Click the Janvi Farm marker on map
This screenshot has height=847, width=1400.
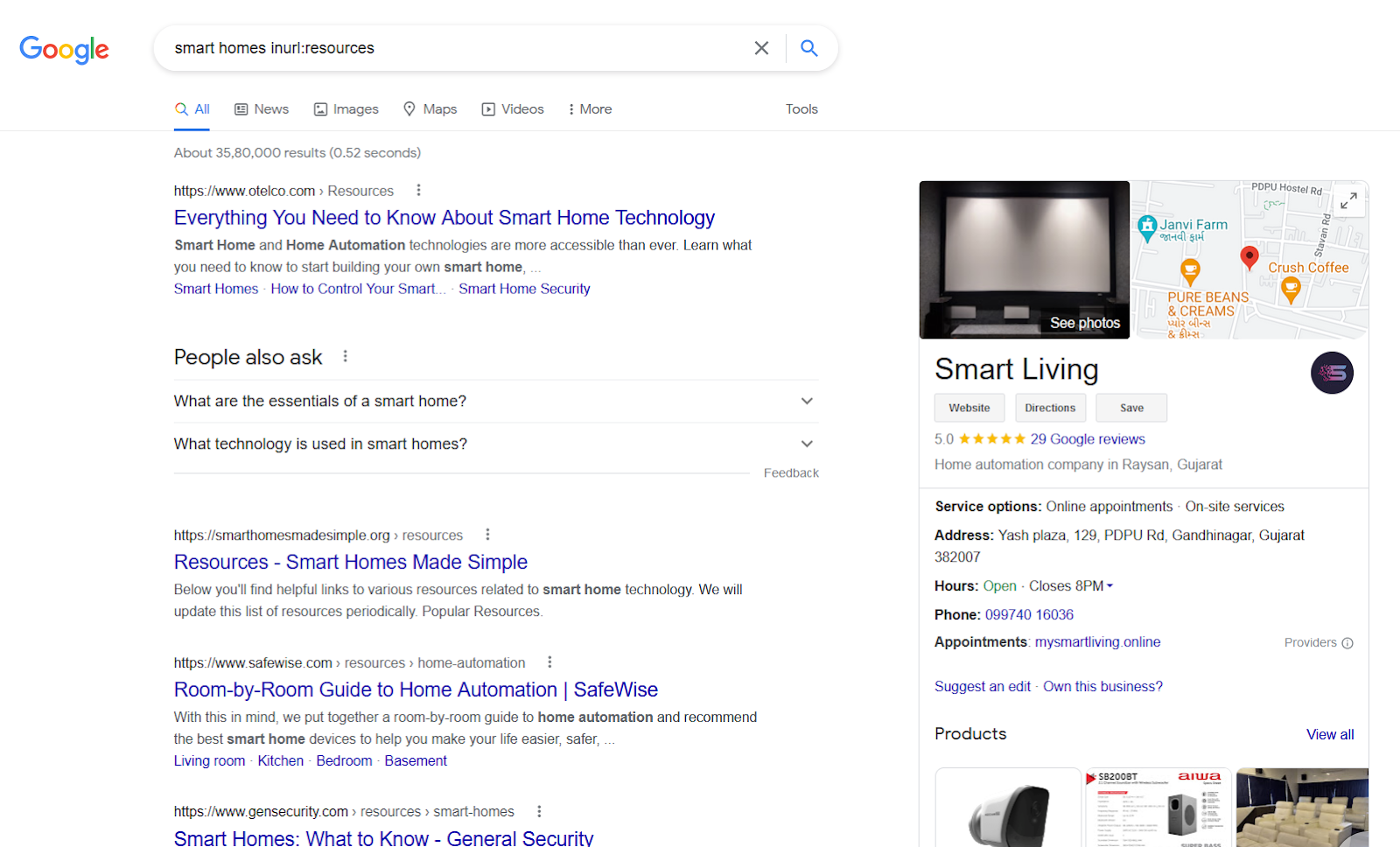coord(1147,229)
